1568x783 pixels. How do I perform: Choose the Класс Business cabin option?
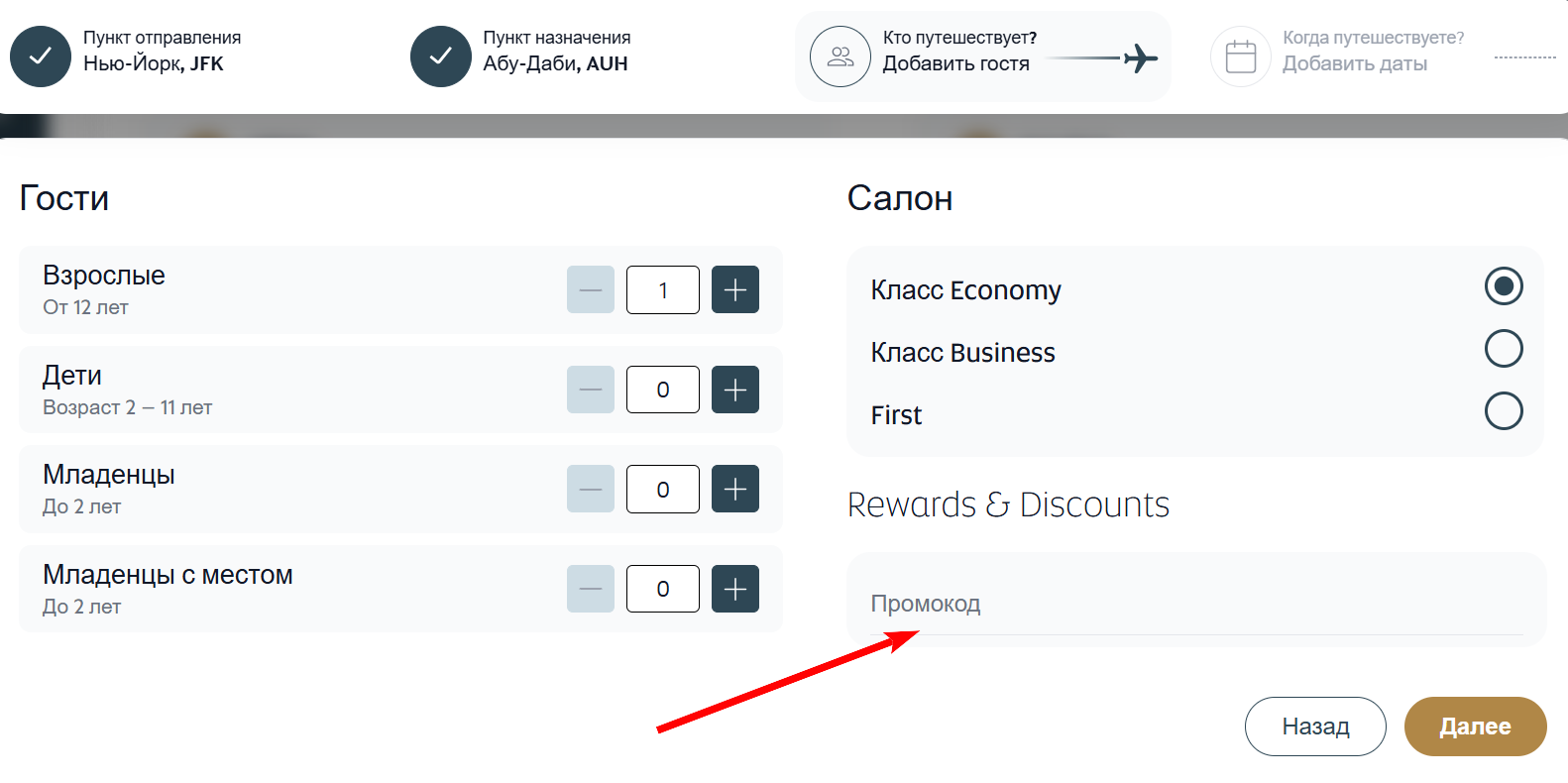1503,349
